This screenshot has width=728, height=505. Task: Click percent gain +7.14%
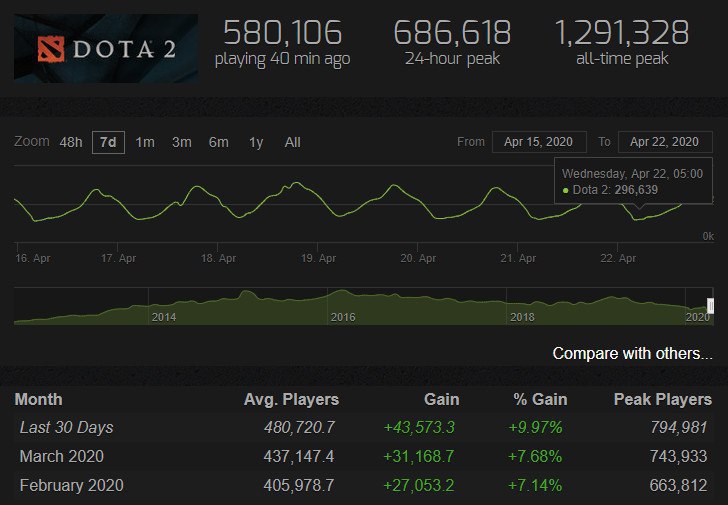pos(535,486)
